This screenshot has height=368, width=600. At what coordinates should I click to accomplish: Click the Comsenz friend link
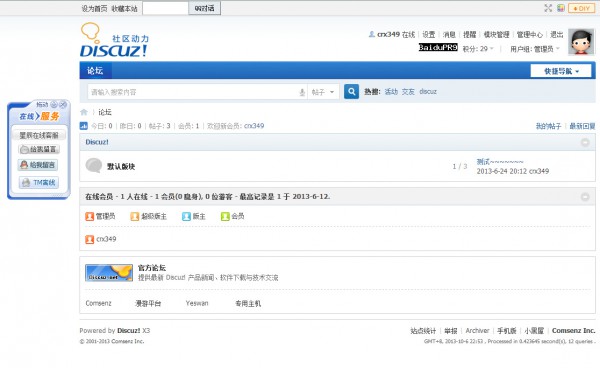(98, 303)
